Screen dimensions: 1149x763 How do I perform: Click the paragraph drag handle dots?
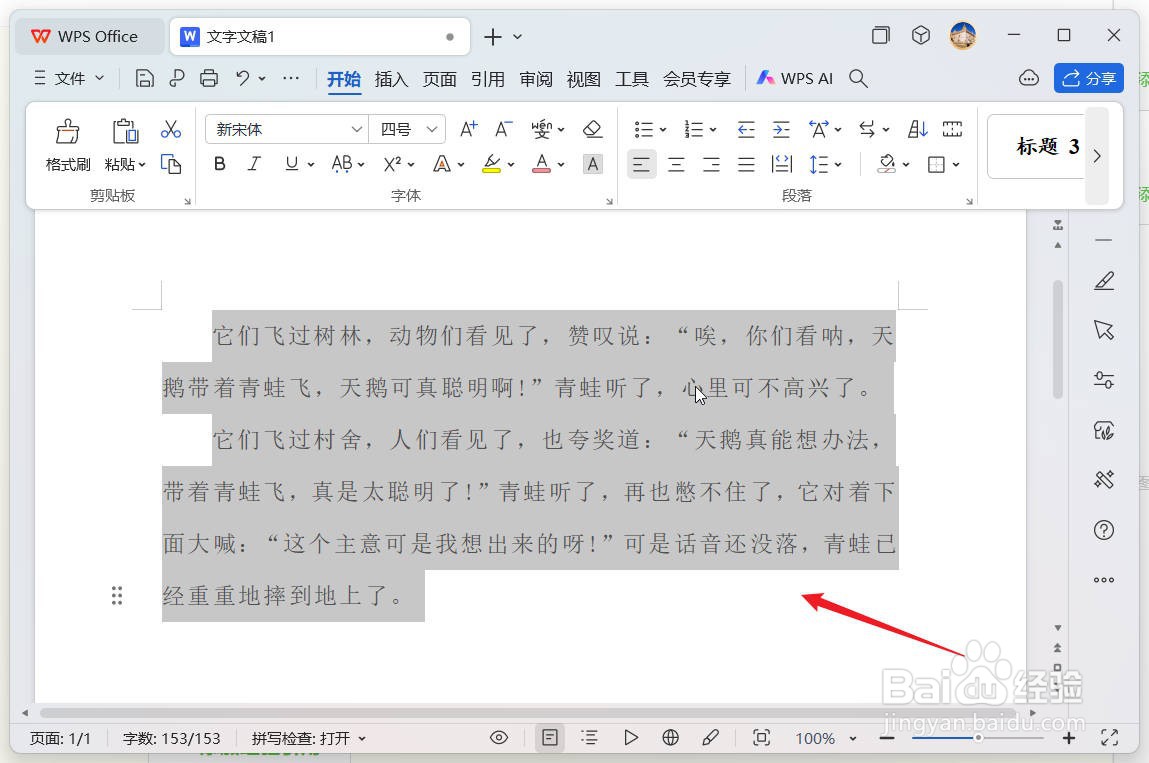pyautogui.click(x=117, y=595)
